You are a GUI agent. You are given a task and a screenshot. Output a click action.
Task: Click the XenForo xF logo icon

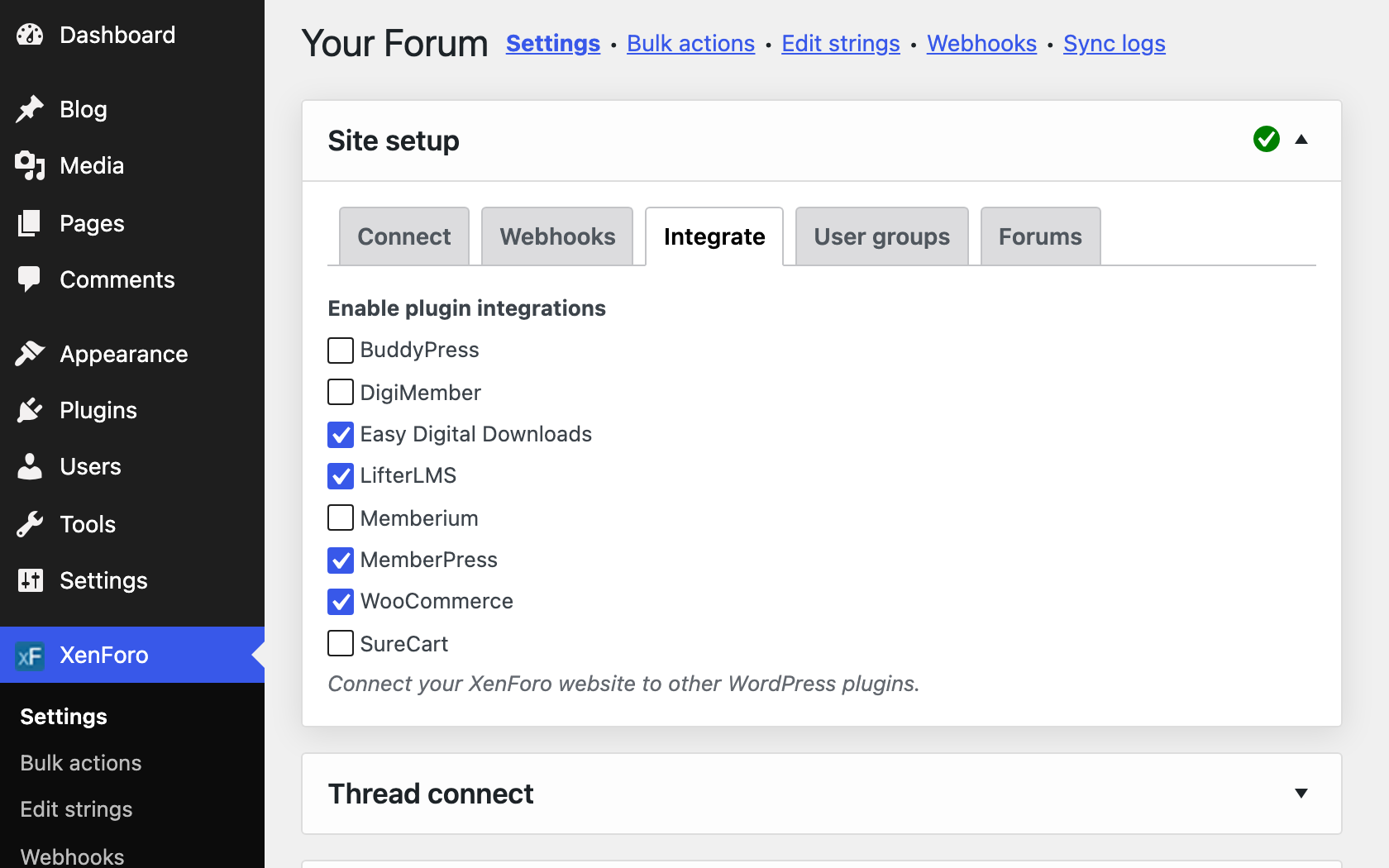coord(30,656)
